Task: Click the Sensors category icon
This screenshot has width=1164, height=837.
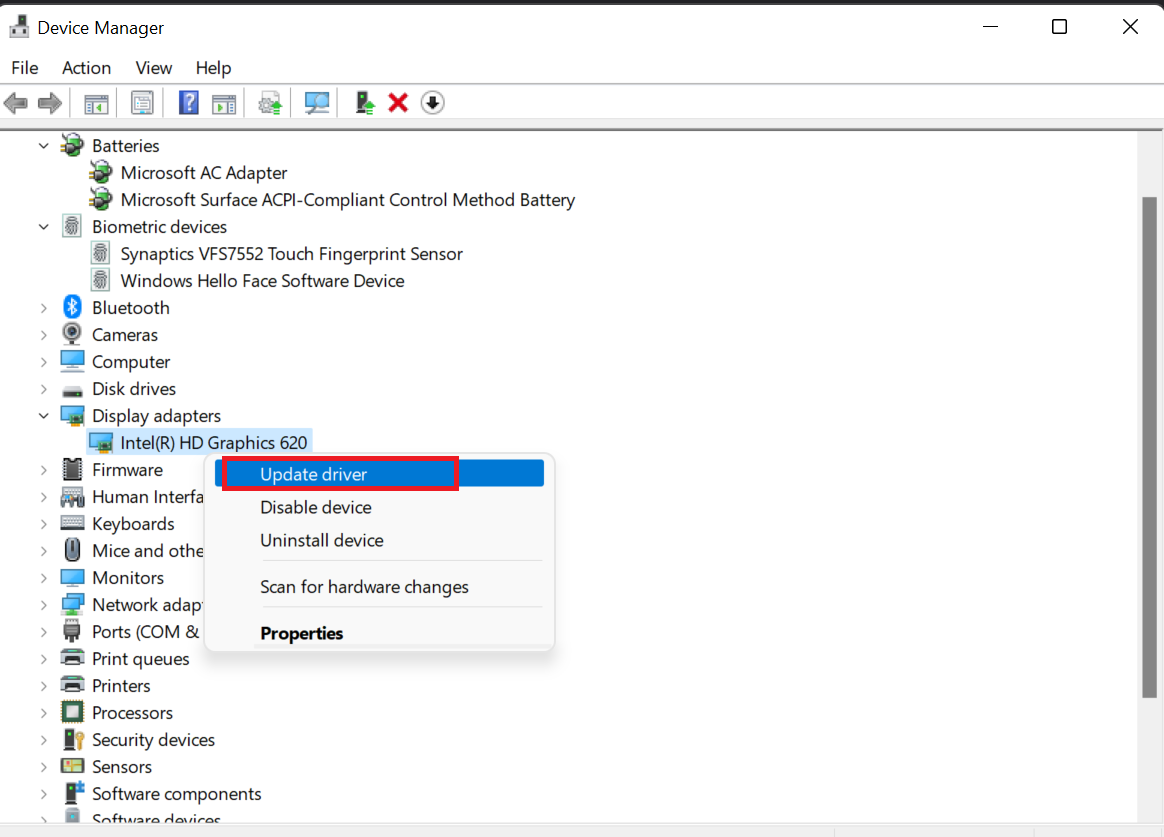Action: 72,766
